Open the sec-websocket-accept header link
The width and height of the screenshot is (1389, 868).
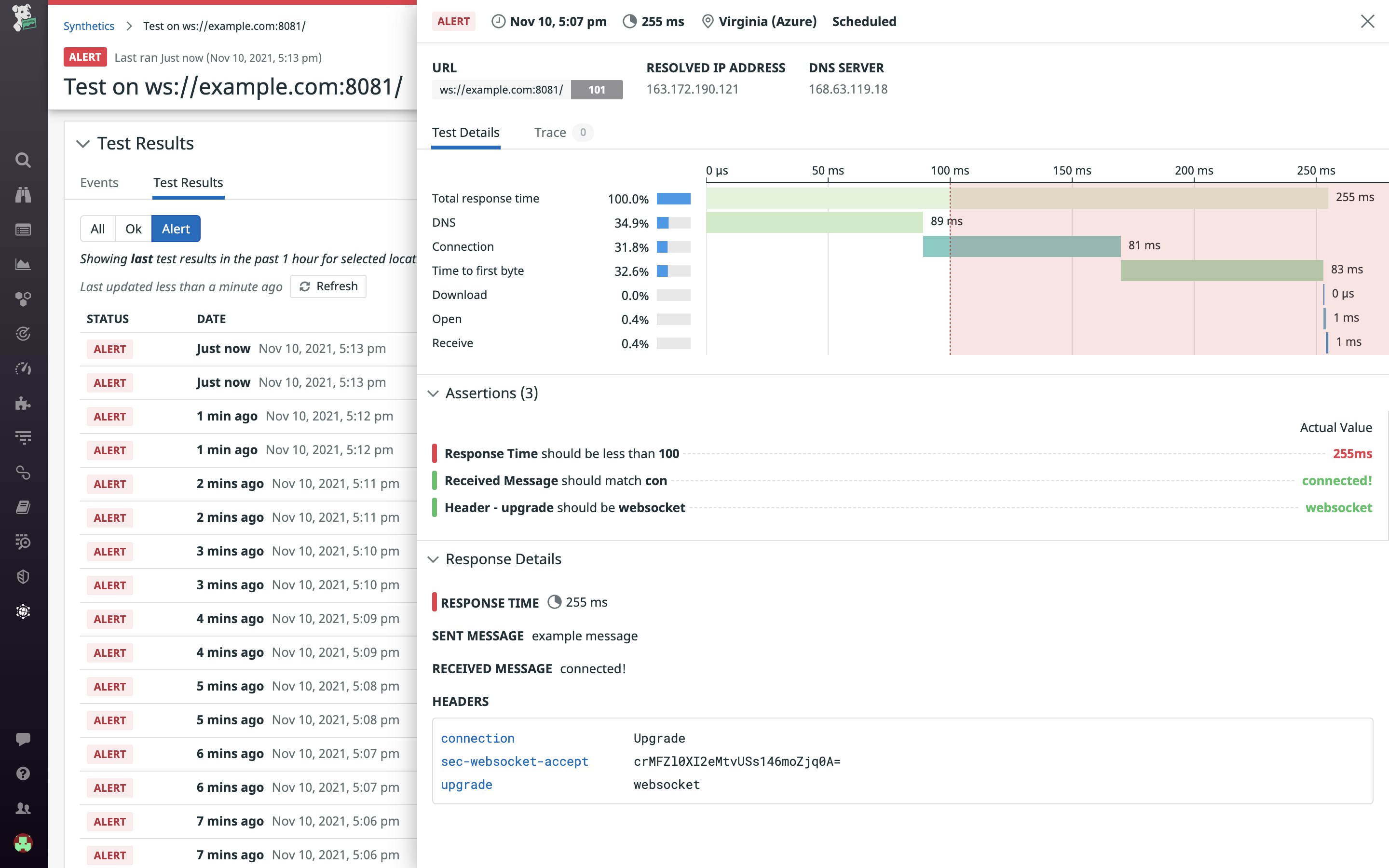(514, 761)
